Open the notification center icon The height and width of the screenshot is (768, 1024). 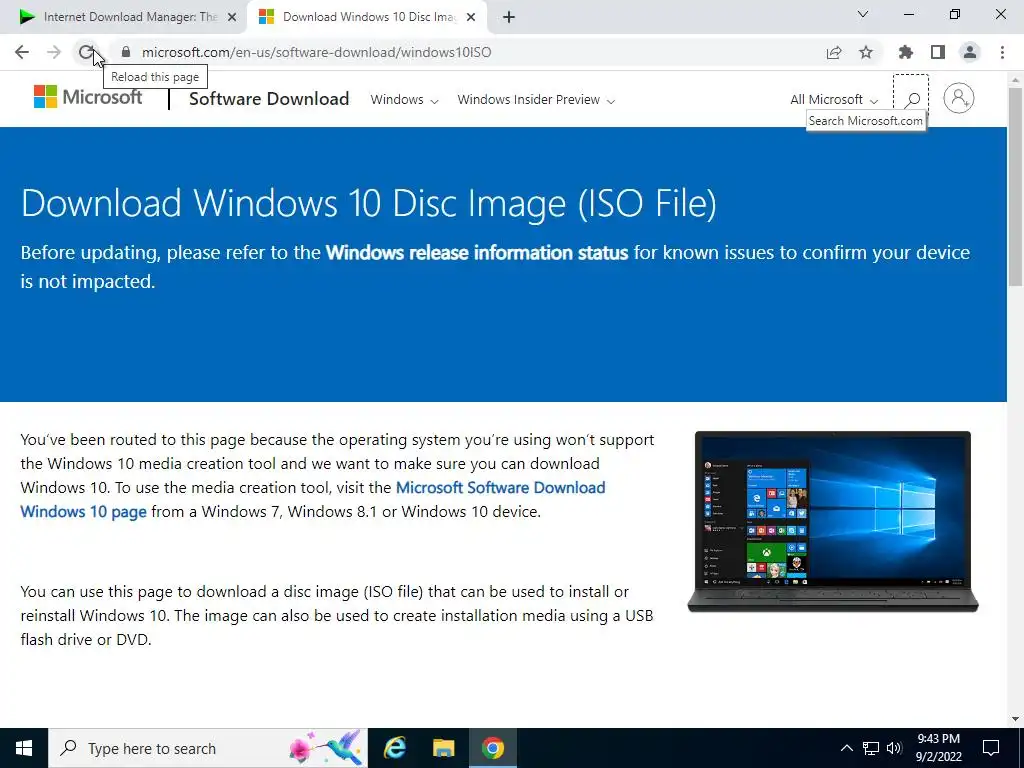coord(991,748)
